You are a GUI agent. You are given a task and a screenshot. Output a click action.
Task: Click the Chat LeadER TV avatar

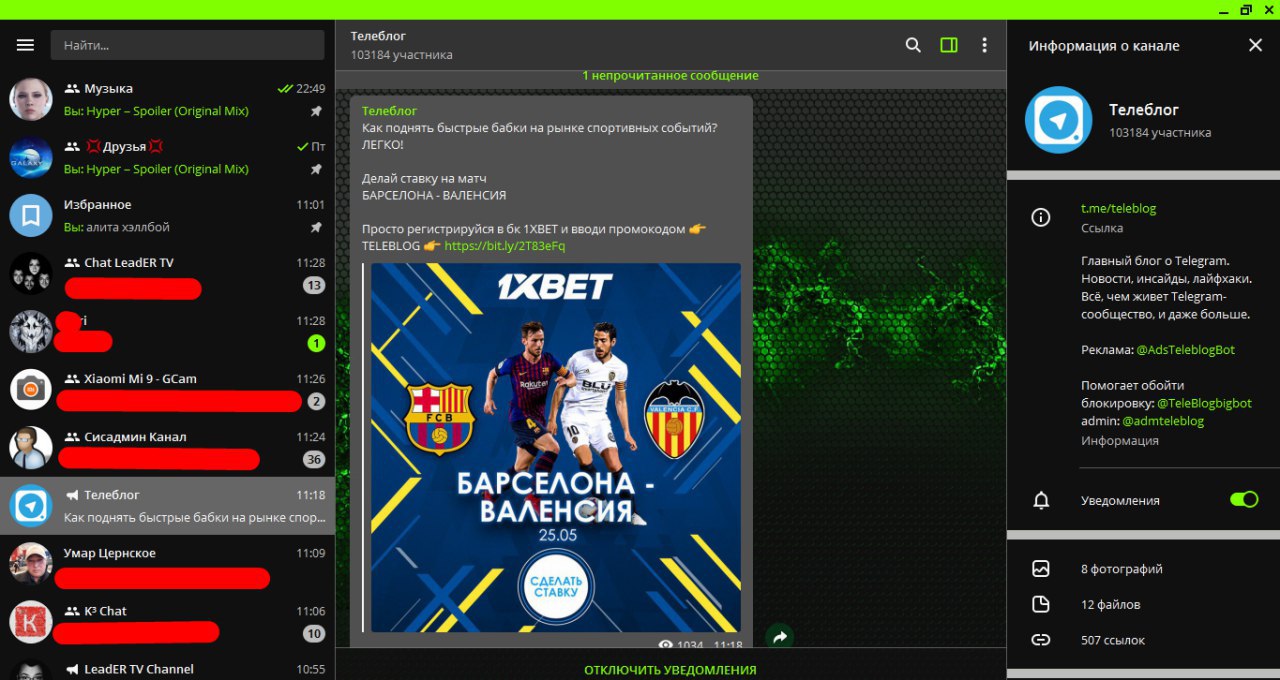[31, 273]
